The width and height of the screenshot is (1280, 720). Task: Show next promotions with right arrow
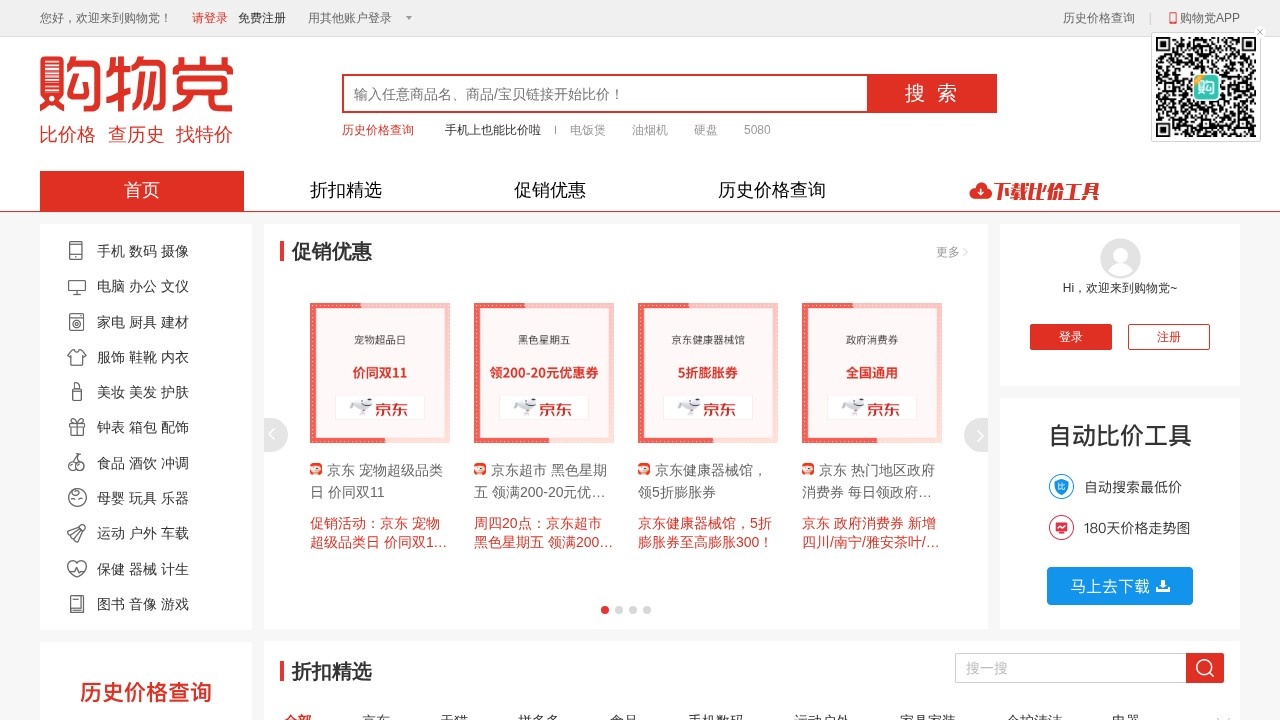(x=977, y=435)
